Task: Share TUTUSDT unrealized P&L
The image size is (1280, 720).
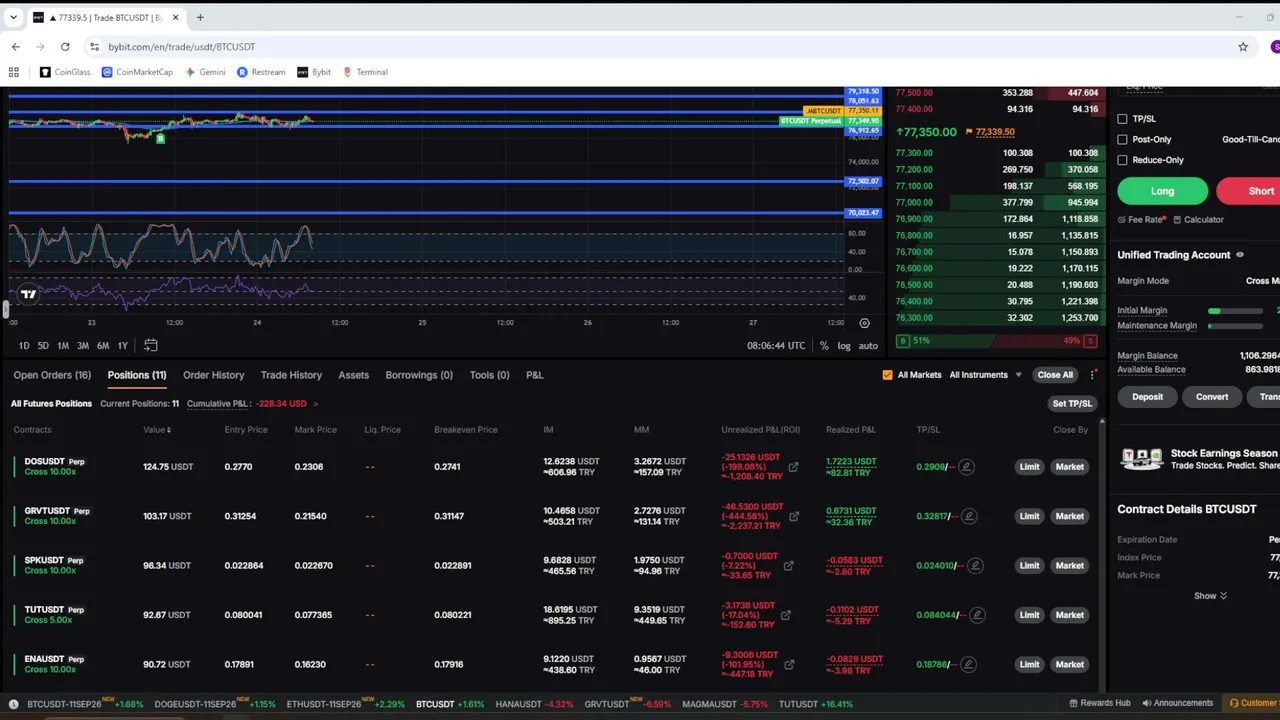Action: coord(786,615)
